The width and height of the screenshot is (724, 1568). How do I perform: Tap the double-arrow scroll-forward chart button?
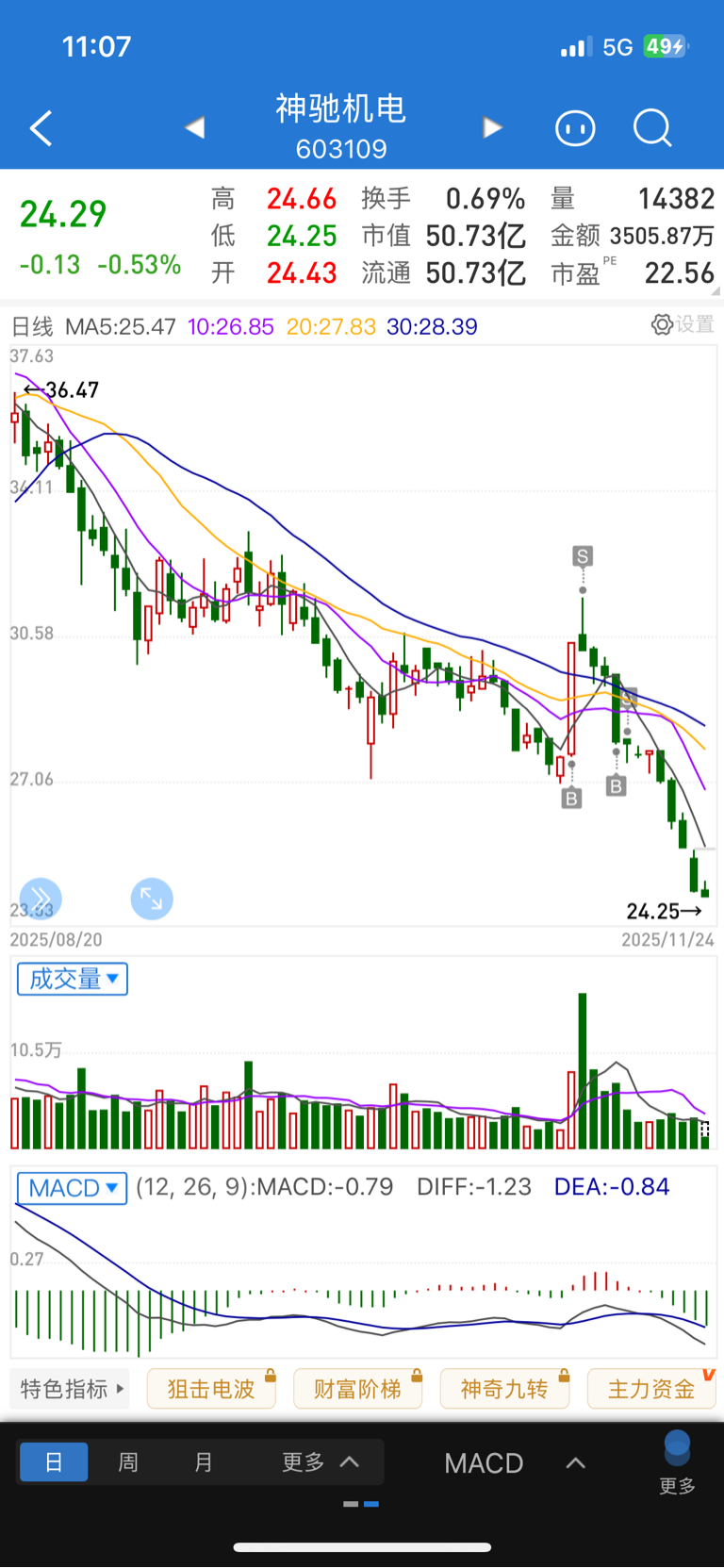pyautogui.click(x=41, y=899)
